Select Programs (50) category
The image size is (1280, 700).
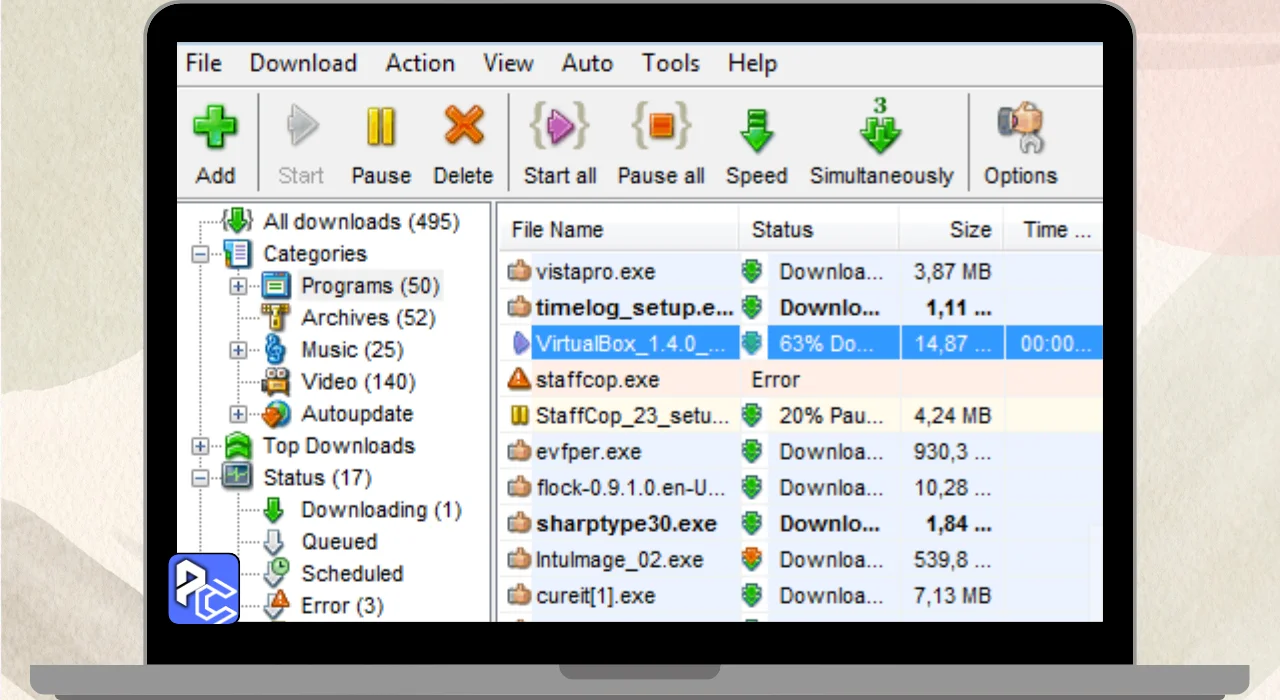click(370, 285)
